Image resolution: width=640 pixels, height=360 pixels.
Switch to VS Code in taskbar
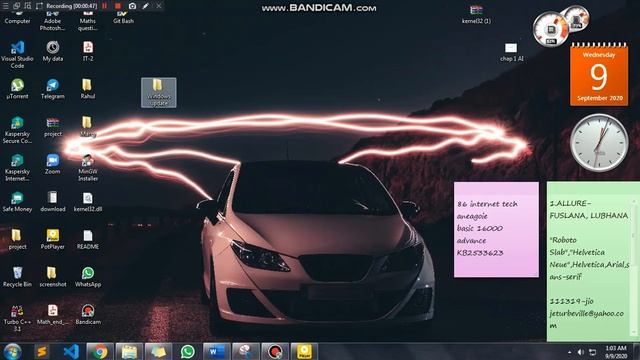pyautogui.click(x=71, y=351)
